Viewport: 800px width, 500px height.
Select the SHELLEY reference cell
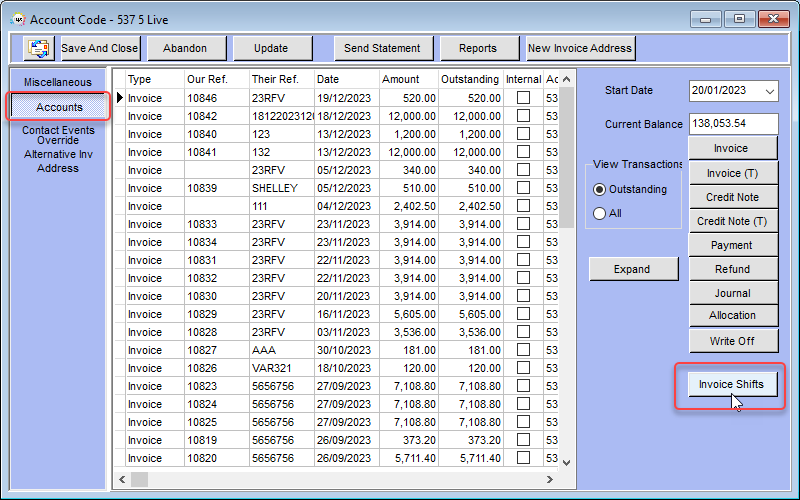coord(282,188)
